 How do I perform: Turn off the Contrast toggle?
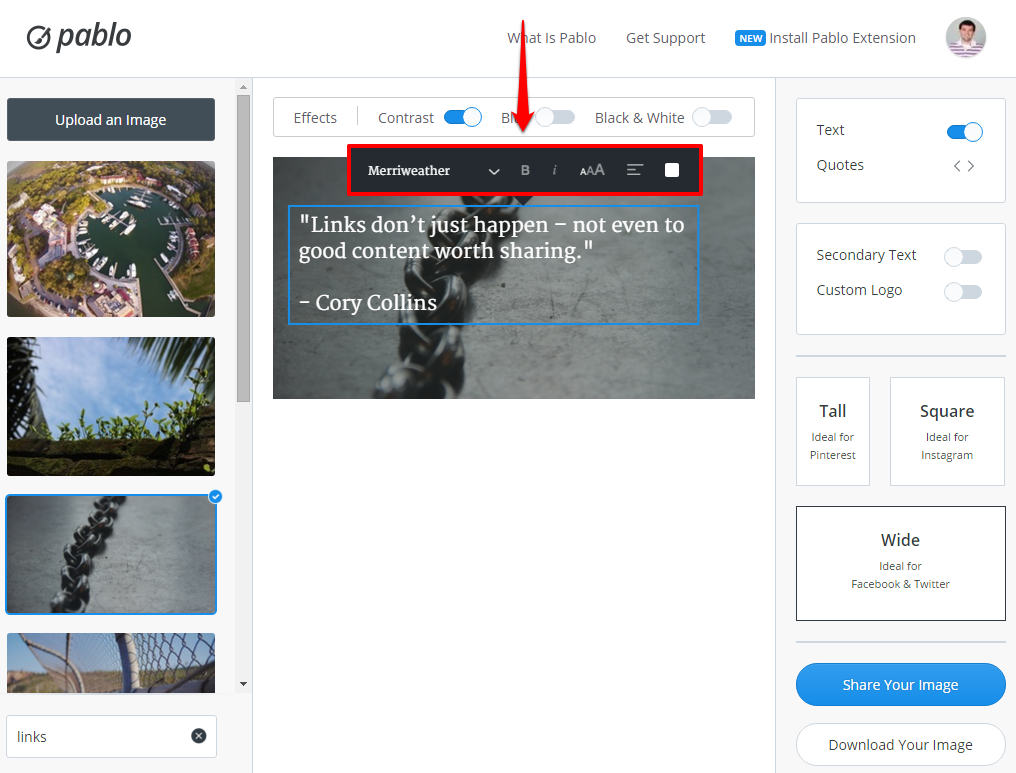pos(463,117)
